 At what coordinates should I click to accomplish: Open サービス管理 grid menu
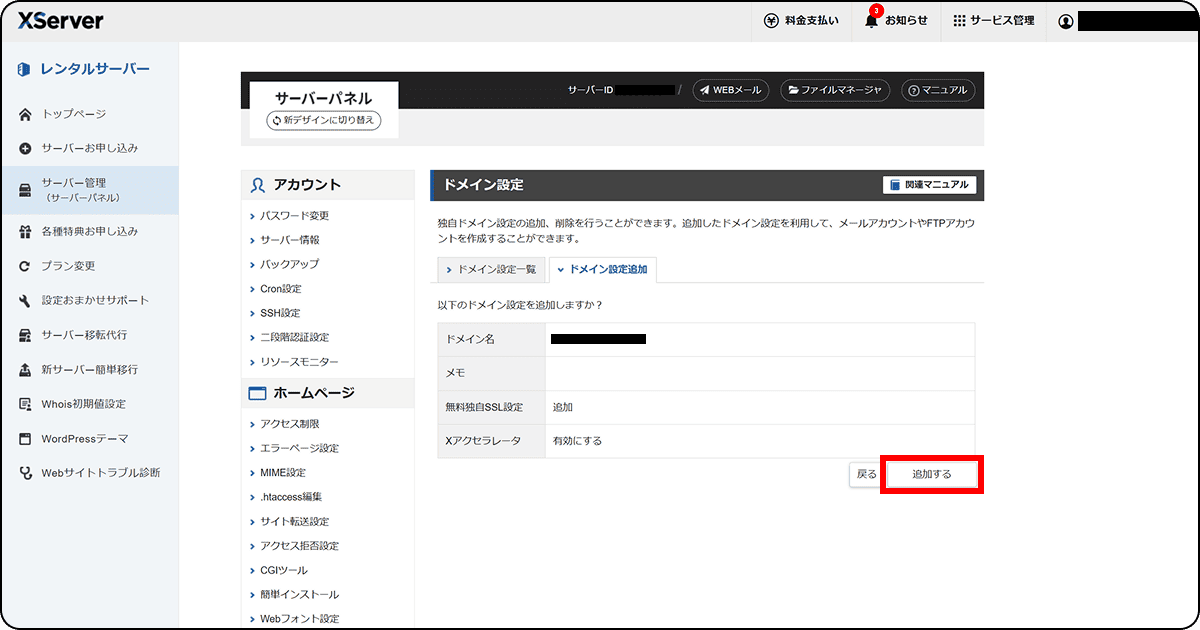point(993,21)
